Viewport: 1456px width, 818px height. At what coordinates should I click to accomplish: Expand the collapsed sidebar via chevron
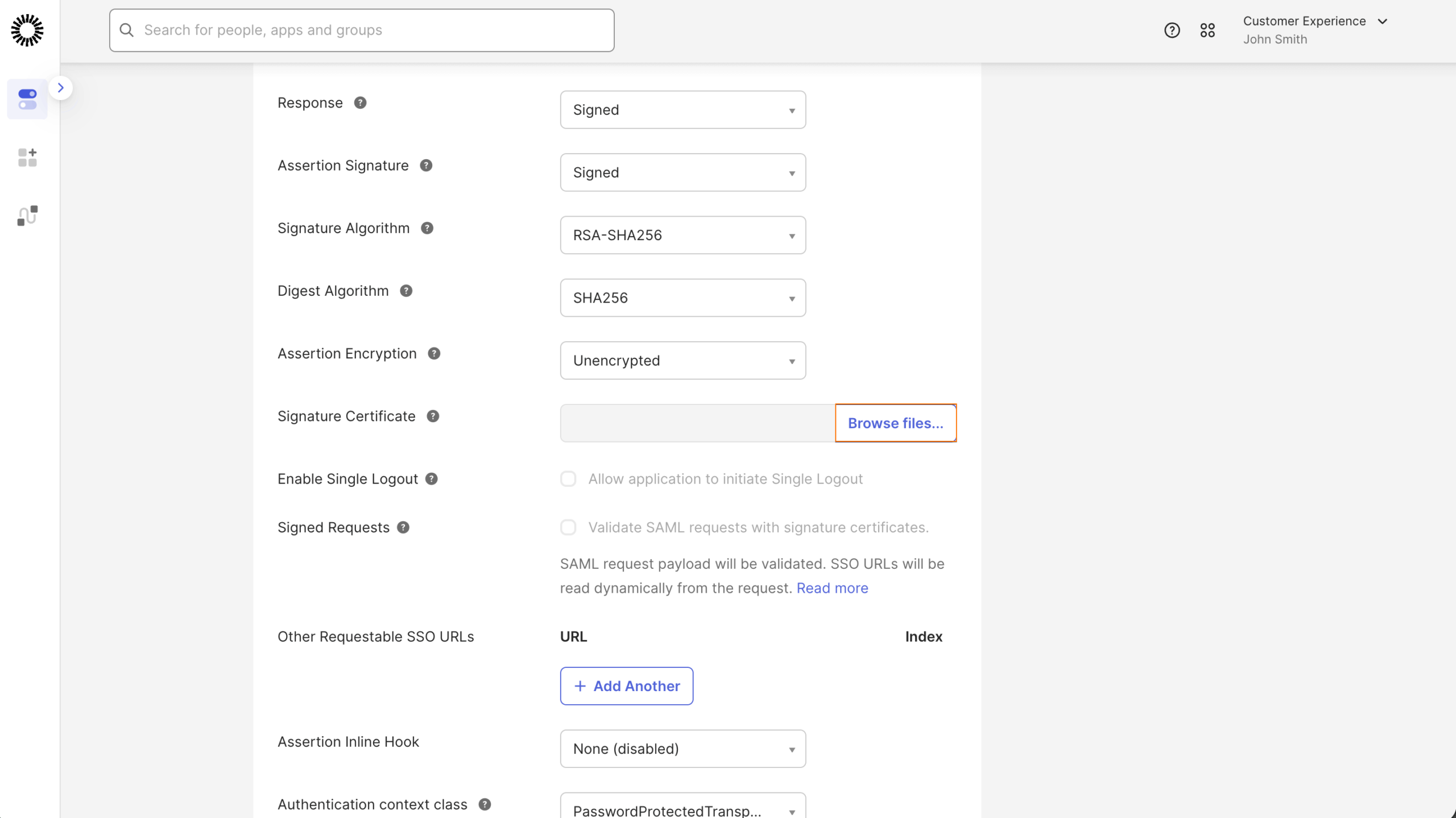click(61, 87)
